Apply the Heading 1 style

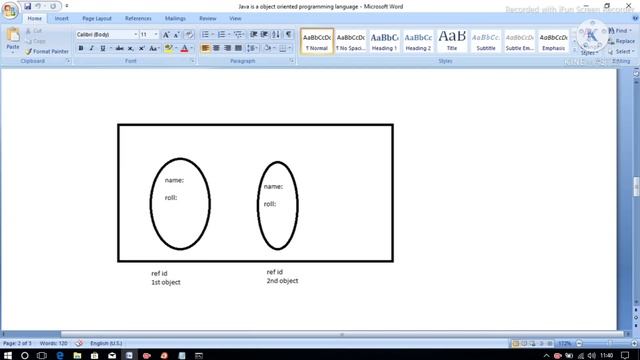(x=384, y=41)
